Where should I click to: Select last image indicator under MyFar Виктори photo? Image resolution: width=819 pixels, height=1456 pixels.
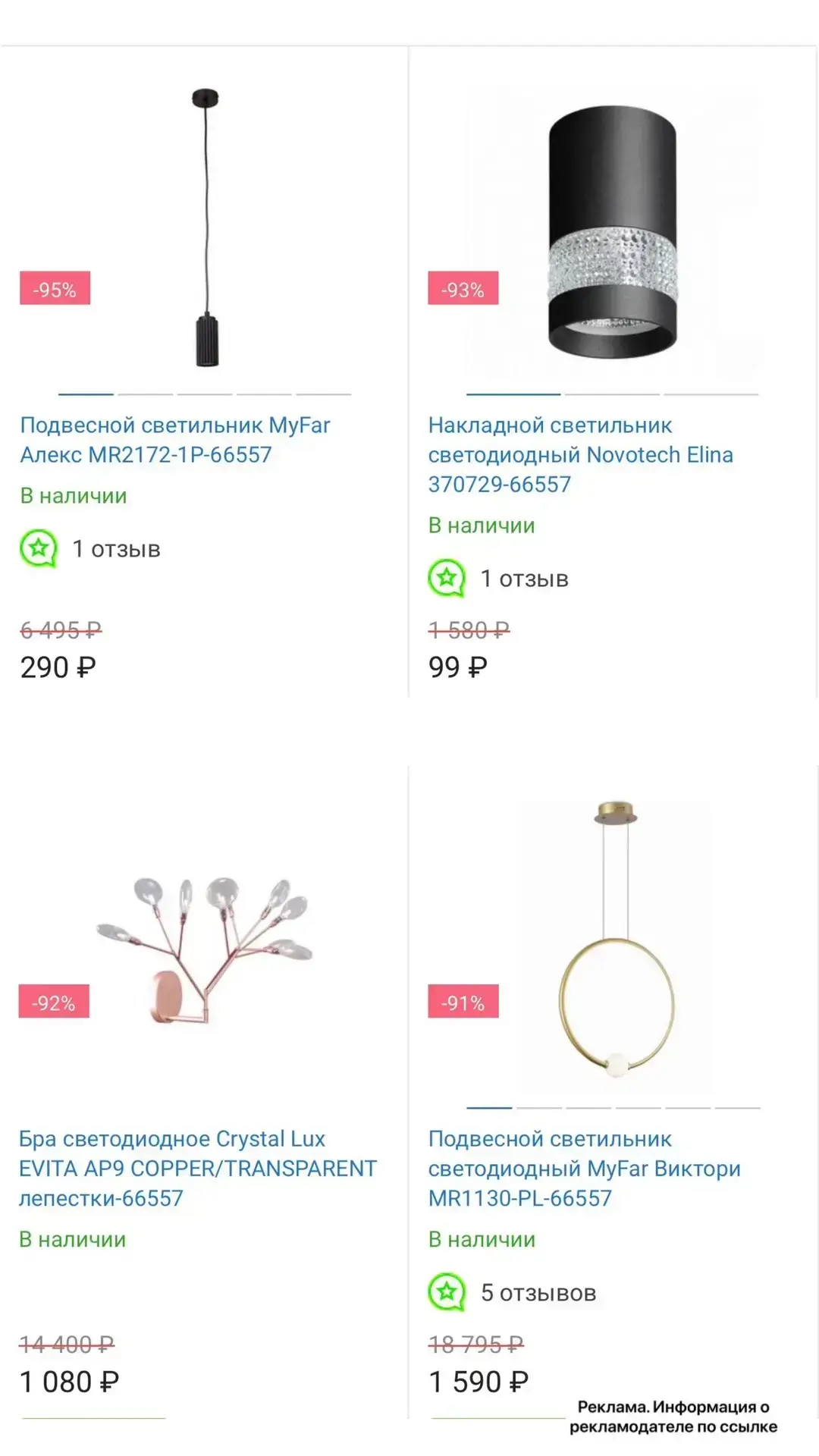click(737, 1108)
